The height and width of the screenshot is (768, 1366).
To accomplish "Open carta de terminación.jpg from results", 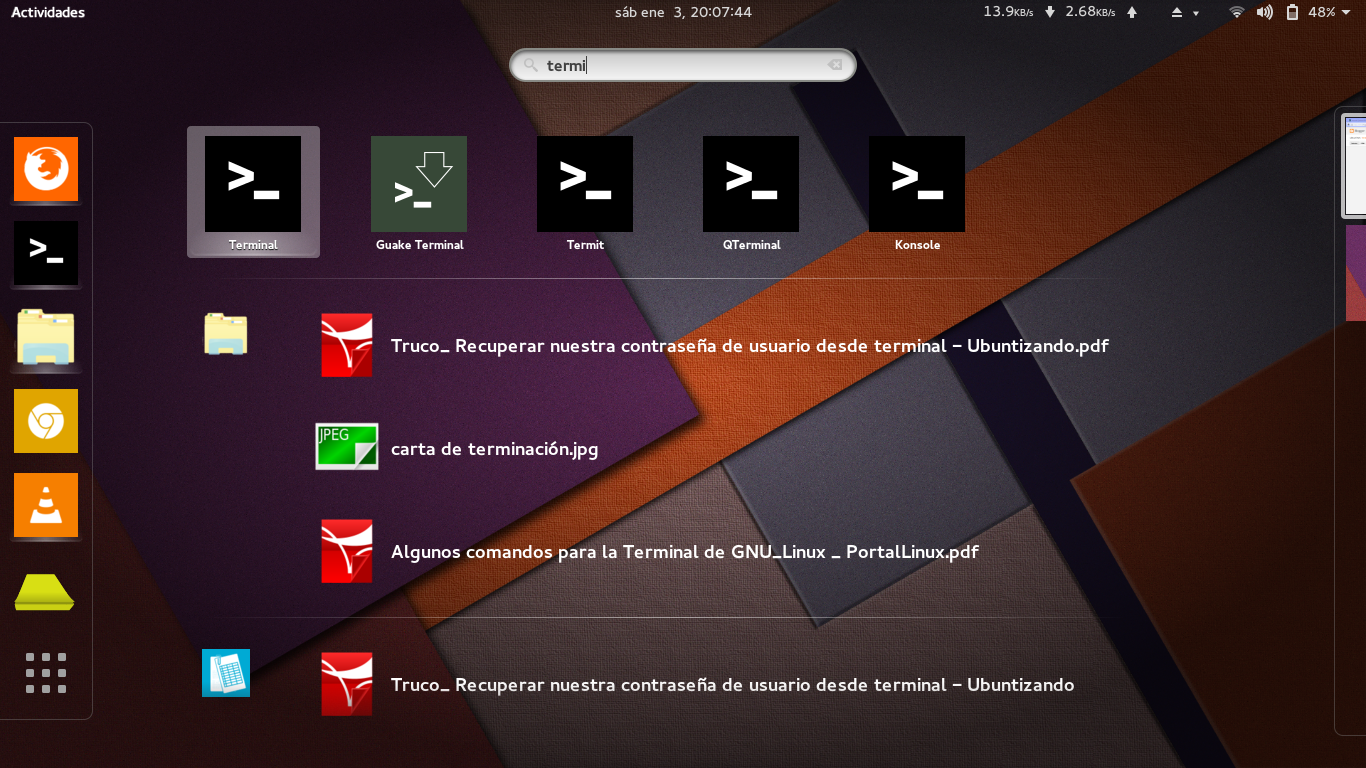I will click(x=496, y=449).
